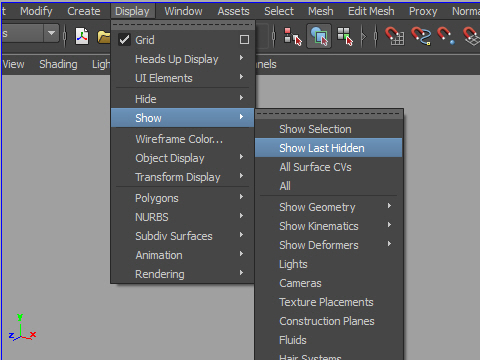Expand Object Display submenu
480x360 pixels.
tap(182, 158)
